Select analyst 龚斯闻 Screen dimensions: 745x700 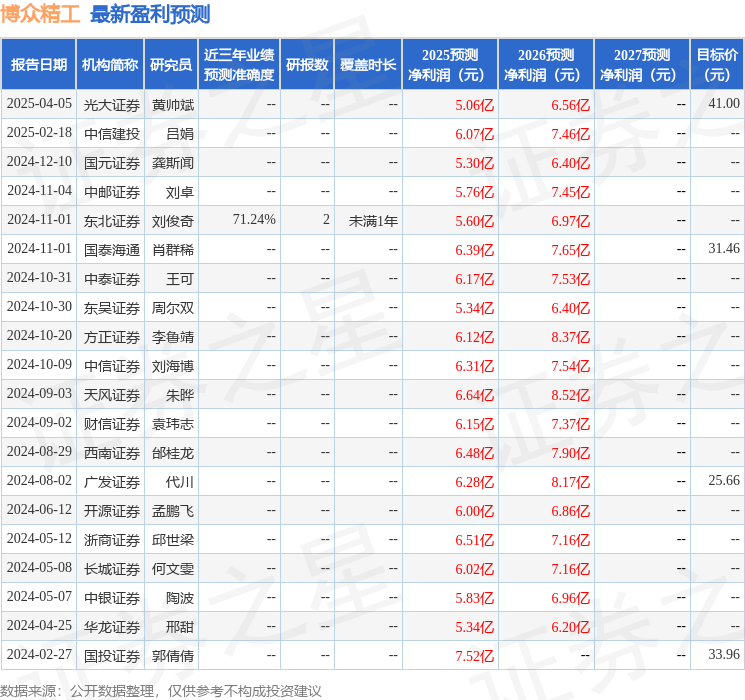point(173,163)
